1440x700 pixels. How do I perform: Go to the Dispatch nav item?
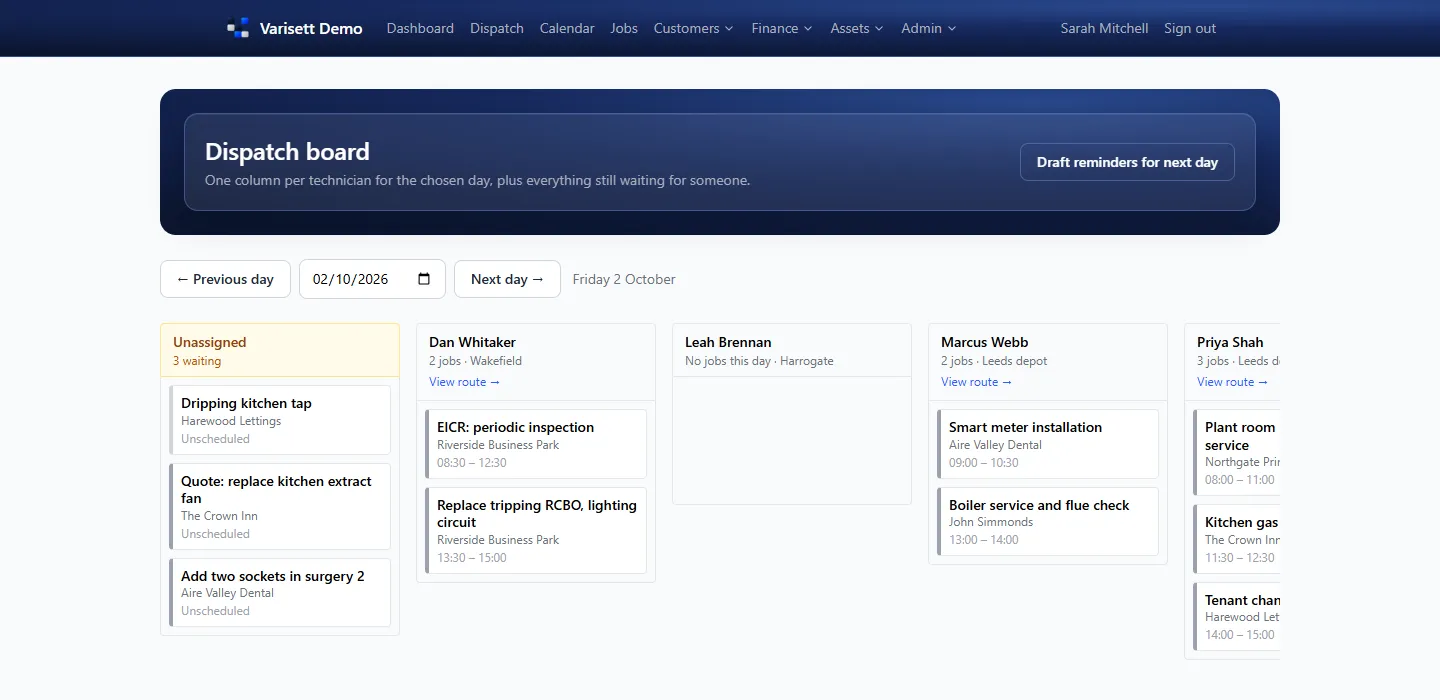tap(497, 28)
